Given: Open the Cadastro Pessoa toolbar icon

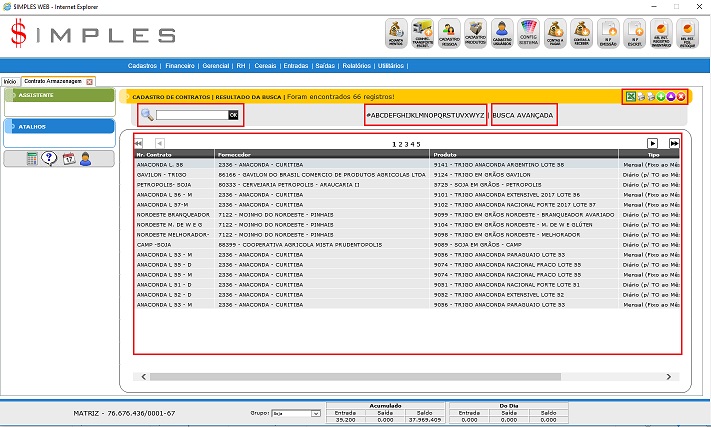Looking at the screenshot, I should pos(447,33).
